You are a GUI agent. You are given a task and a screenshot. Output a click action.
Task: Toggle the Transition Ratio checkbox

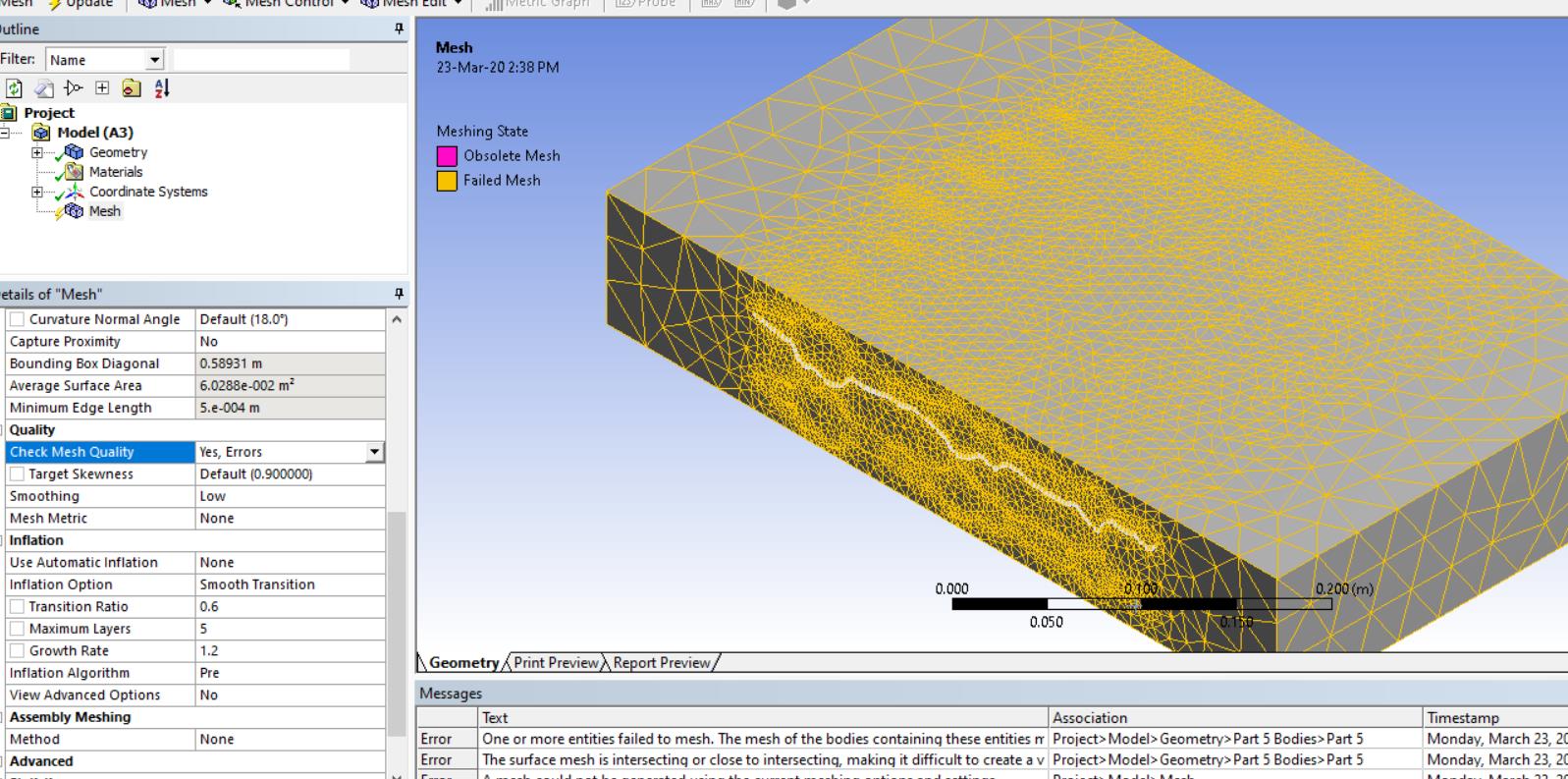point(17,607)
